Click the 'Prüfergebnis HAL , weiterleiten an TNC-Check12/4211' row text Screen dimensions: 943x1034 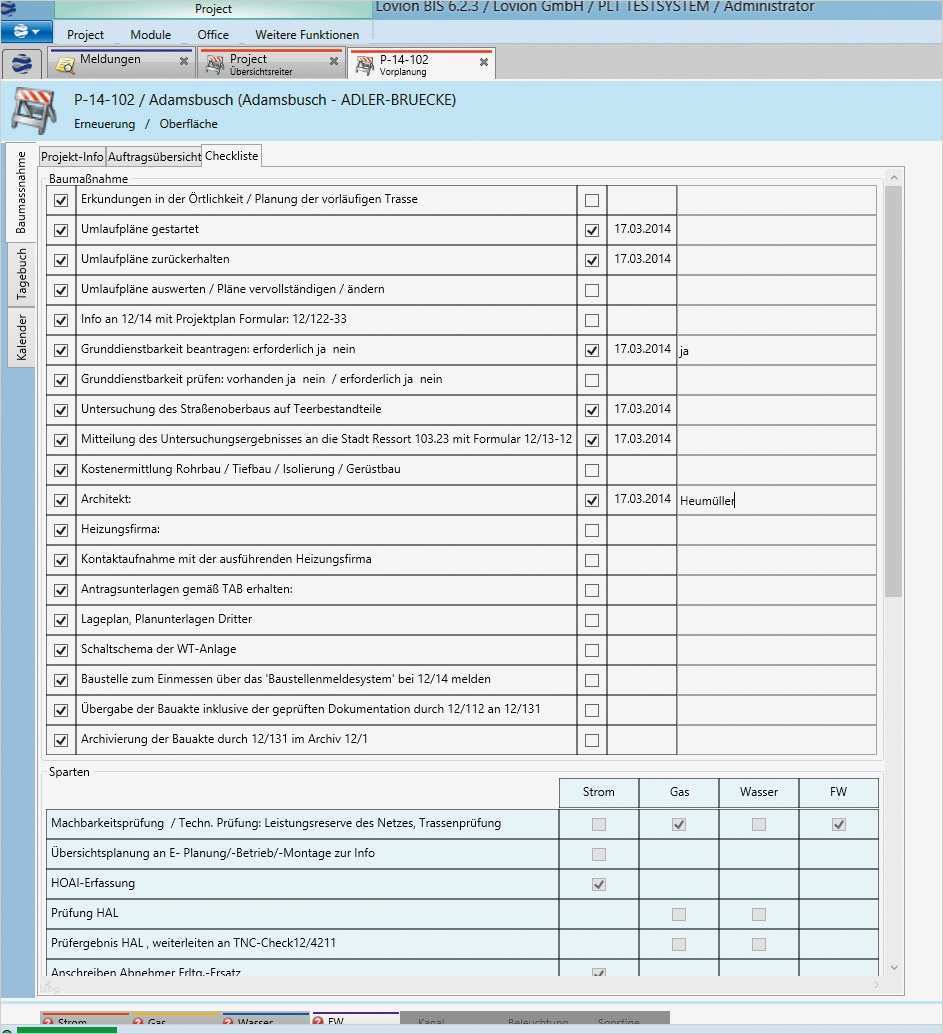(x=193, y=943)
